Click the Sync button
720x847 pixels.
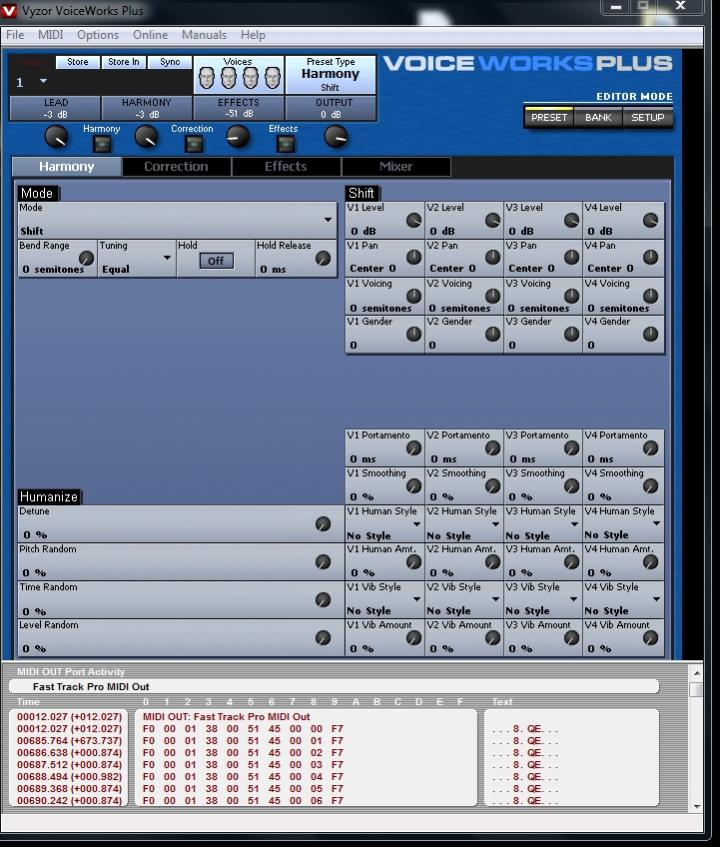(170, 62)
